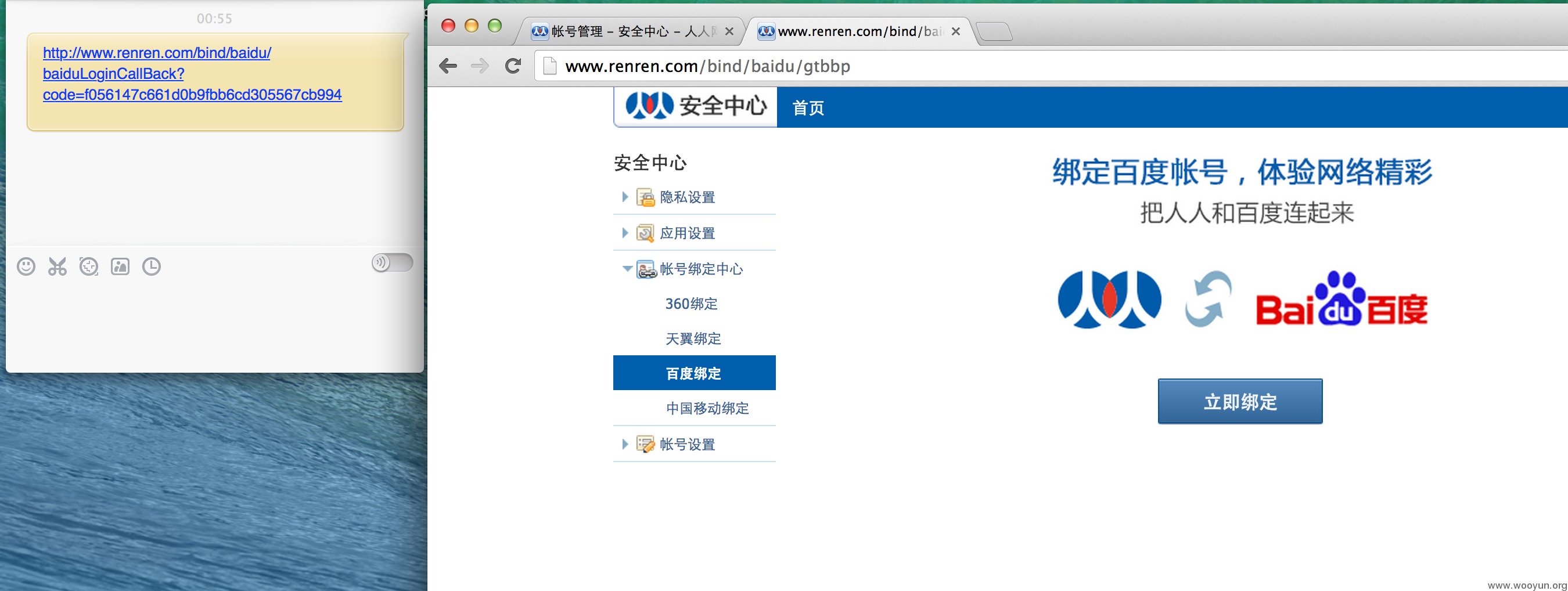The image size is (1568, 591).
Task: Open 应用设置 in the sidebar
Action: 687,233
